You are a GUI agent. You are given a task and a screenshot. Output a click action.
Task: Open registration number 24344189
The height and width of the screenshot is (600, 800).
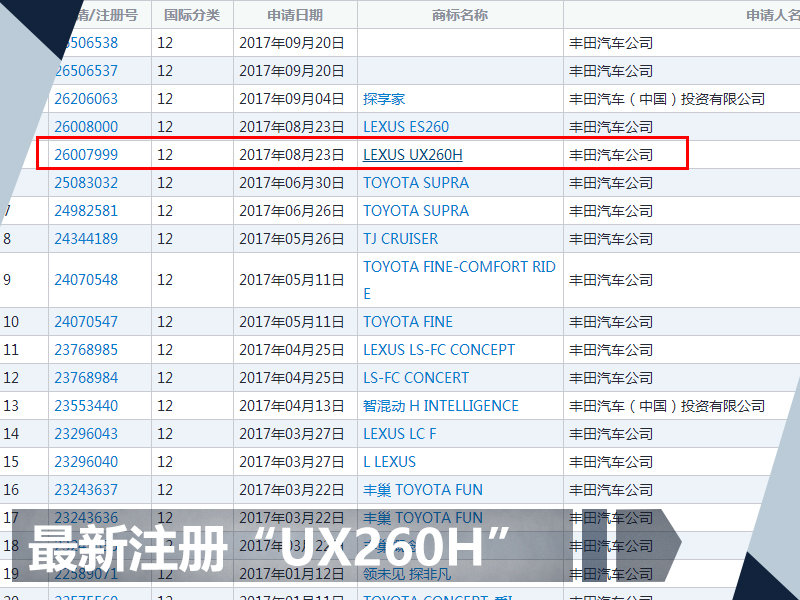86,239
